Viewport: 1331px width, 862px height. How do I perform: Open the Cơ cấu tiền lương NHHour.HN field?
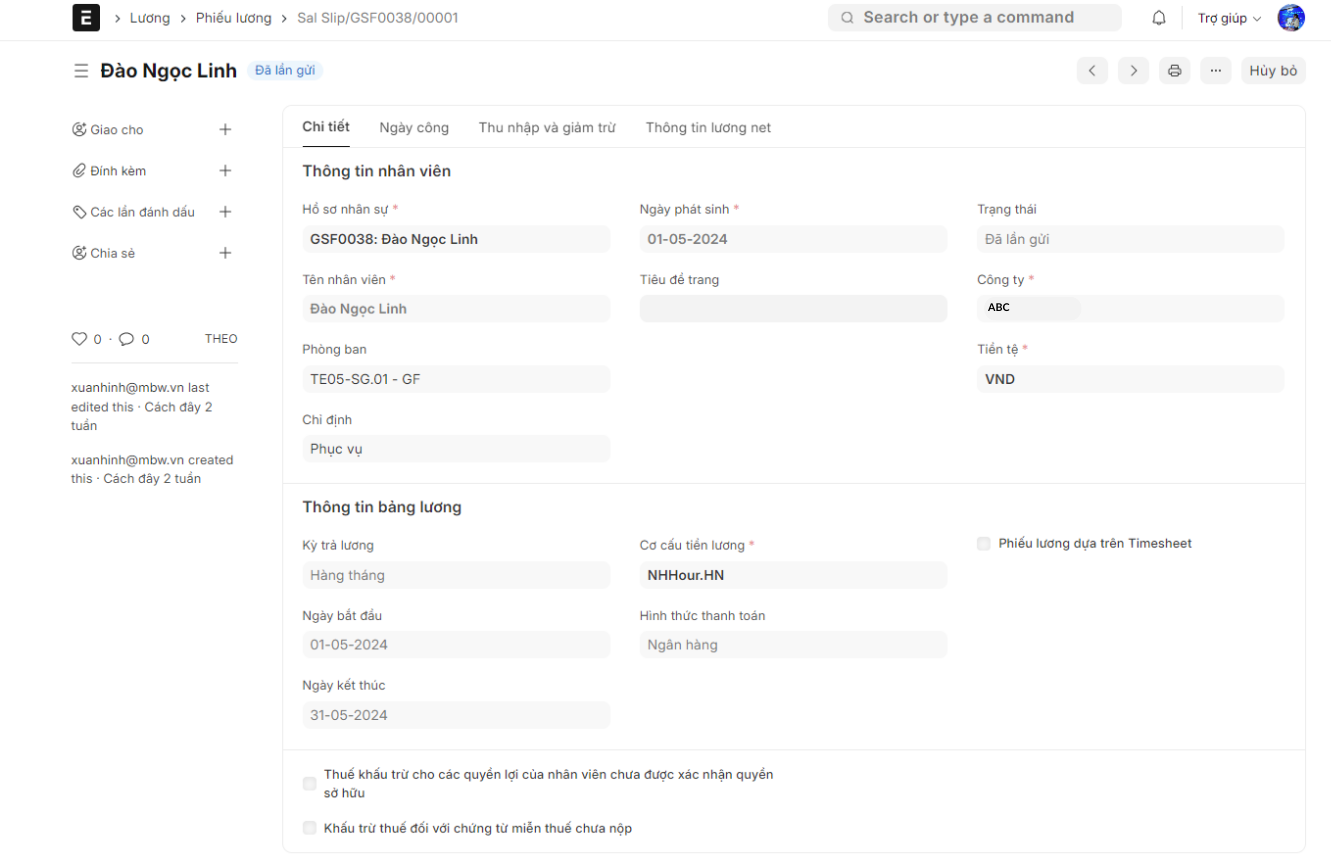[793, 575]
